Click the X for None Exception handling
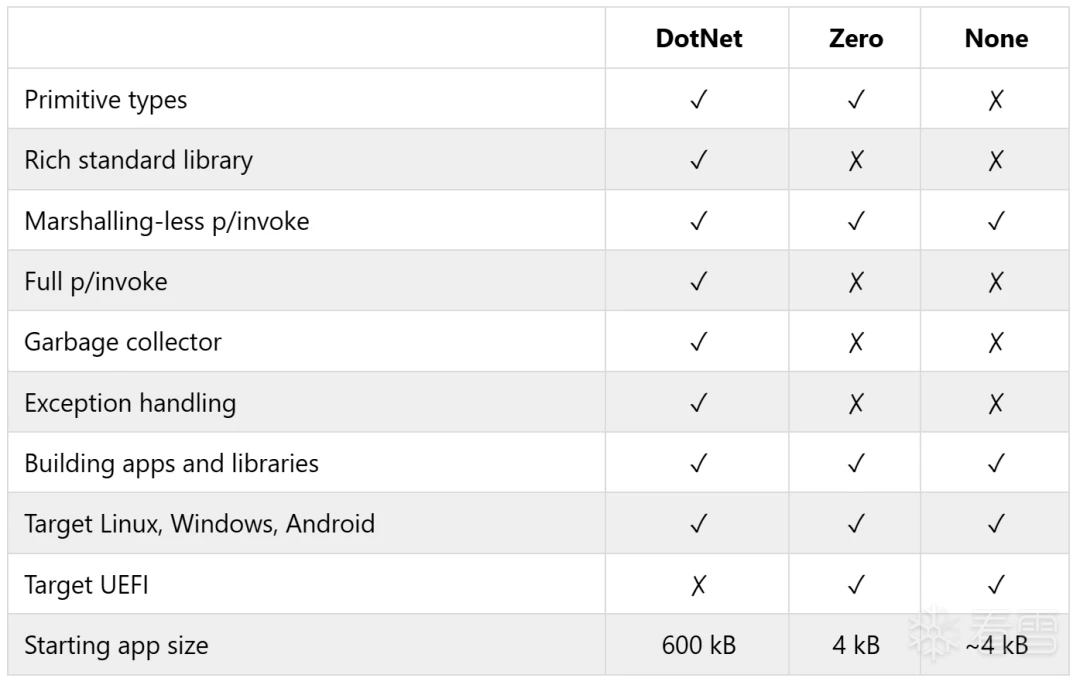The image size is (1080, 685). click(x=996, y=403)
